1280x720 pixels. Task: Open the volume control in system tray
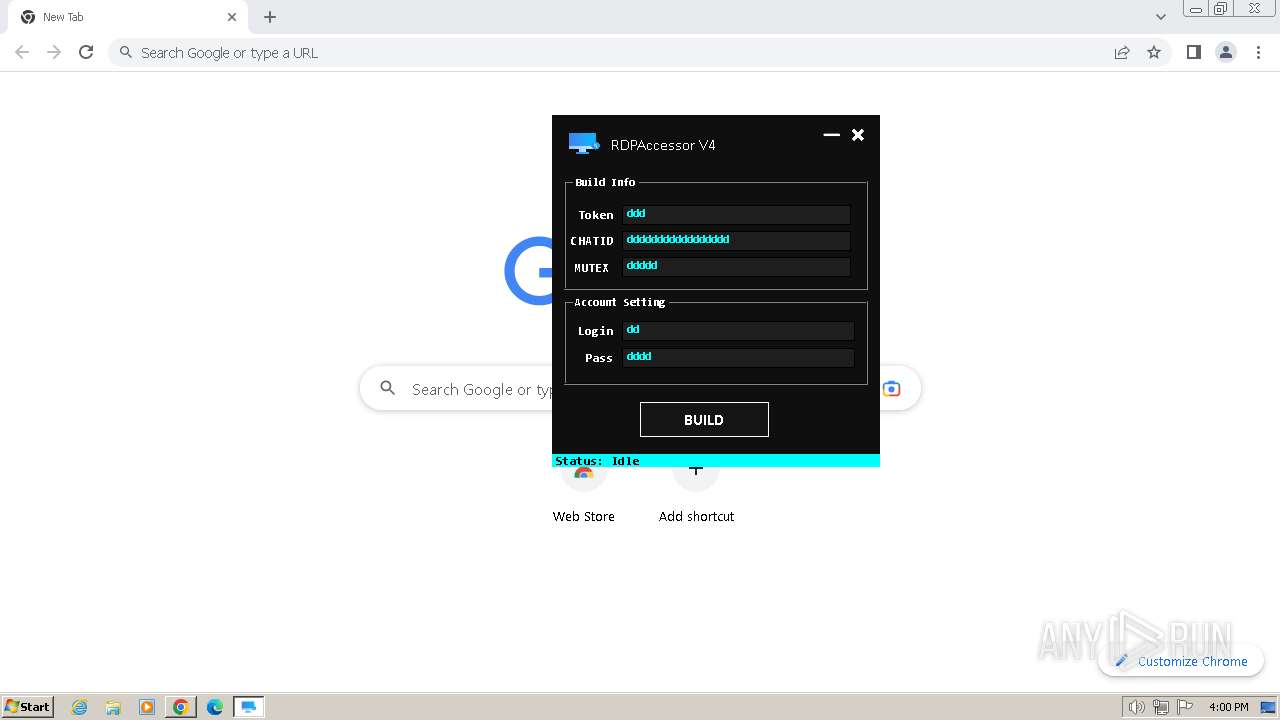point(1136,707)
